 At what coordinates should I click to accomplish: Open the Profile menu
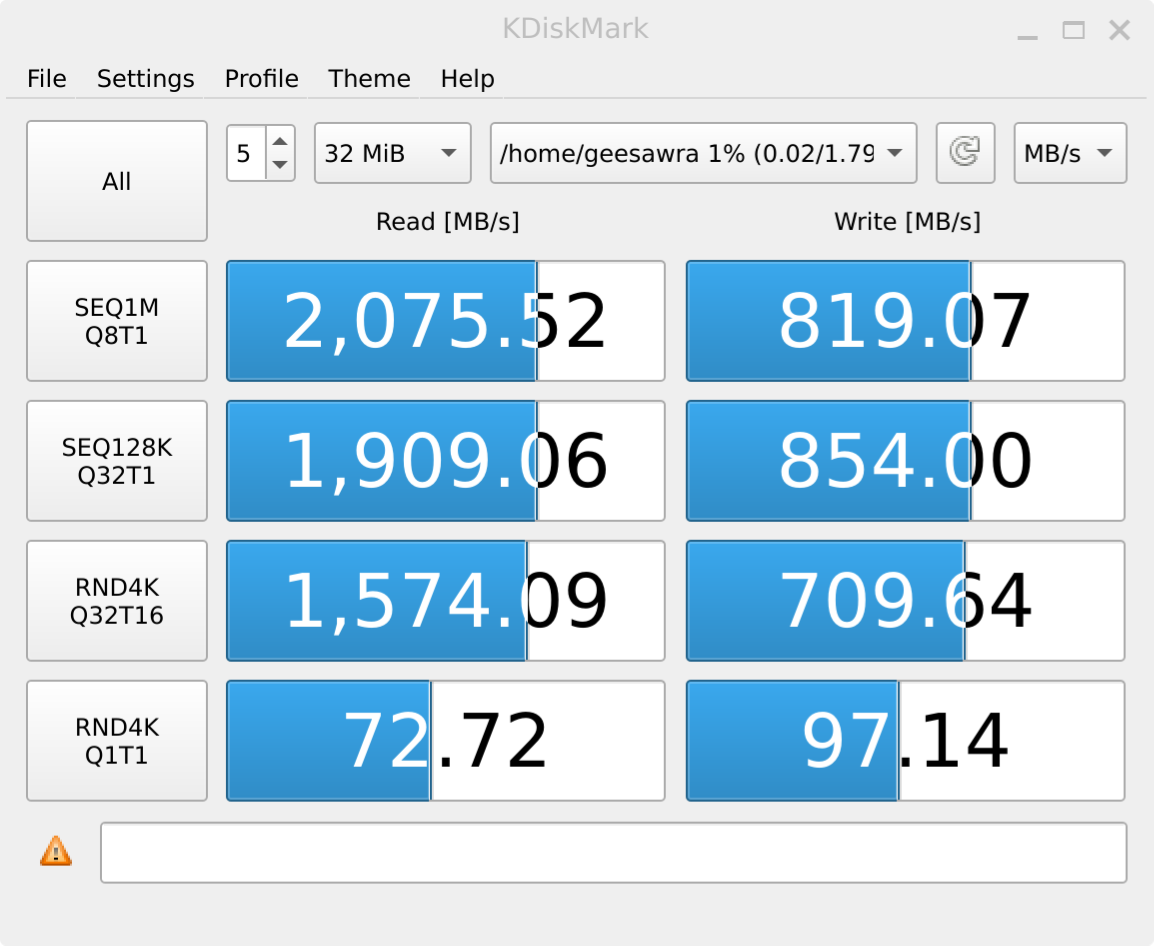click(261, 79)
